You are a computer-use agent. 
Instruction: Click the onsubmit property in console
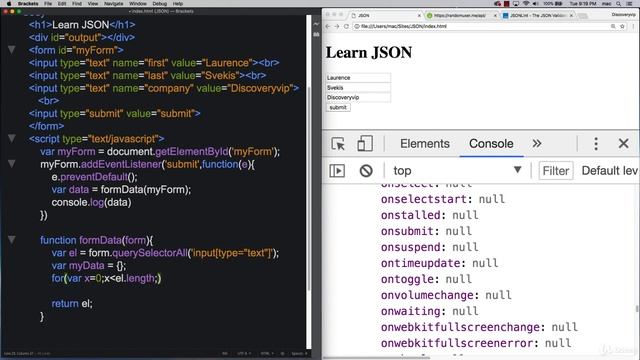pos(408,231)
